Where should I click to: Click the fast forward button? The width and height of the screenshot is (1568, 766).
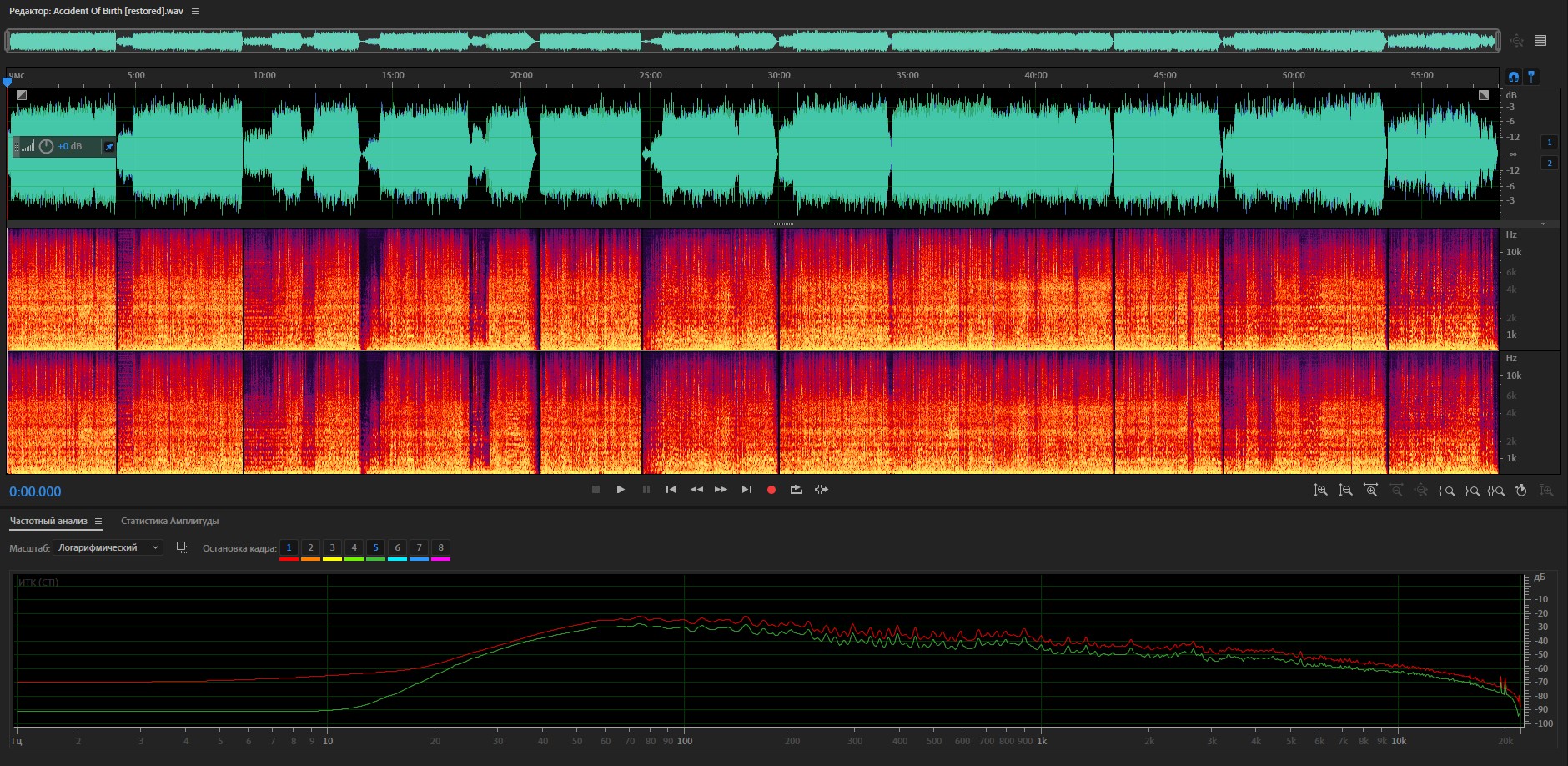(x=721, y=490)
